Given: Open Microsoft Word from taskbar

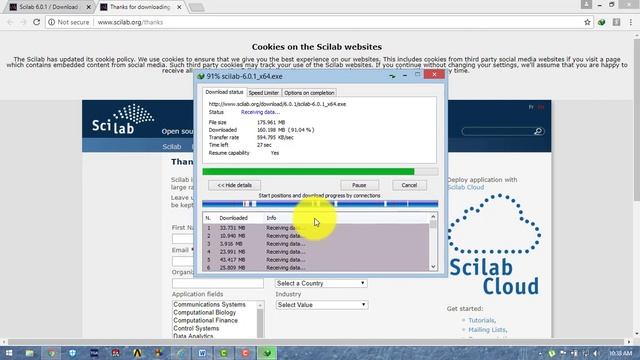Looking at the screenshot, I should pyautogui.click(x=202, y=353).
